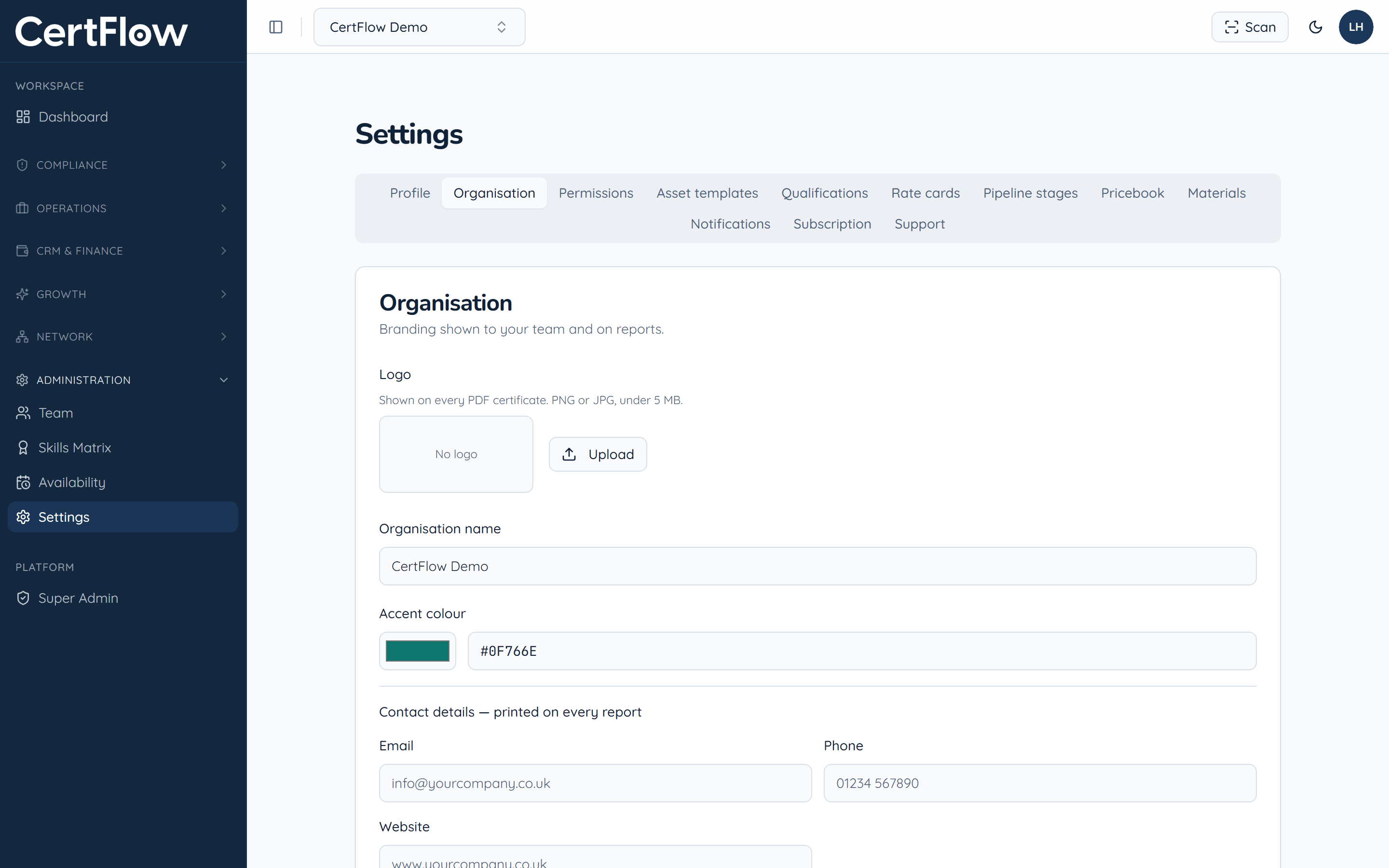1389x868 pixels.
Task: Open the Permissions tab
Action: (596, 193)
